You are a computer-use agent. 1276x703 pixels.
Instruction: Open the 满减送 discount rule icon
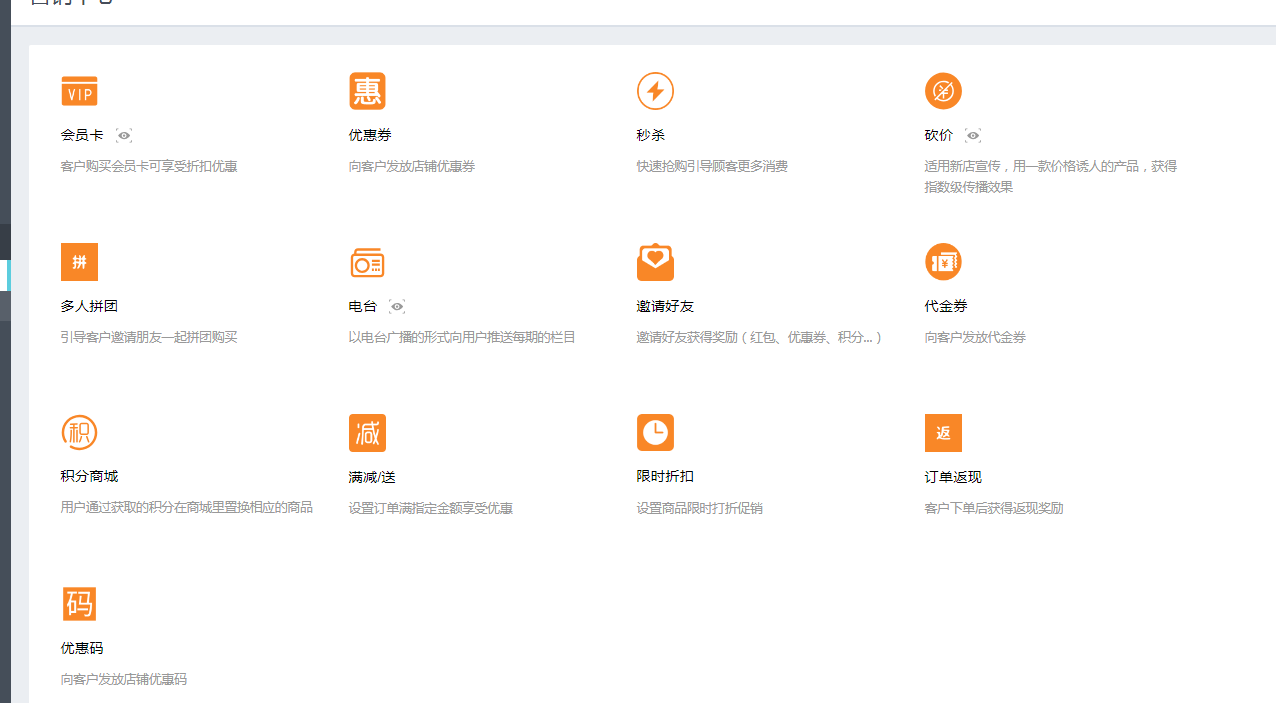tap(367, 432)
